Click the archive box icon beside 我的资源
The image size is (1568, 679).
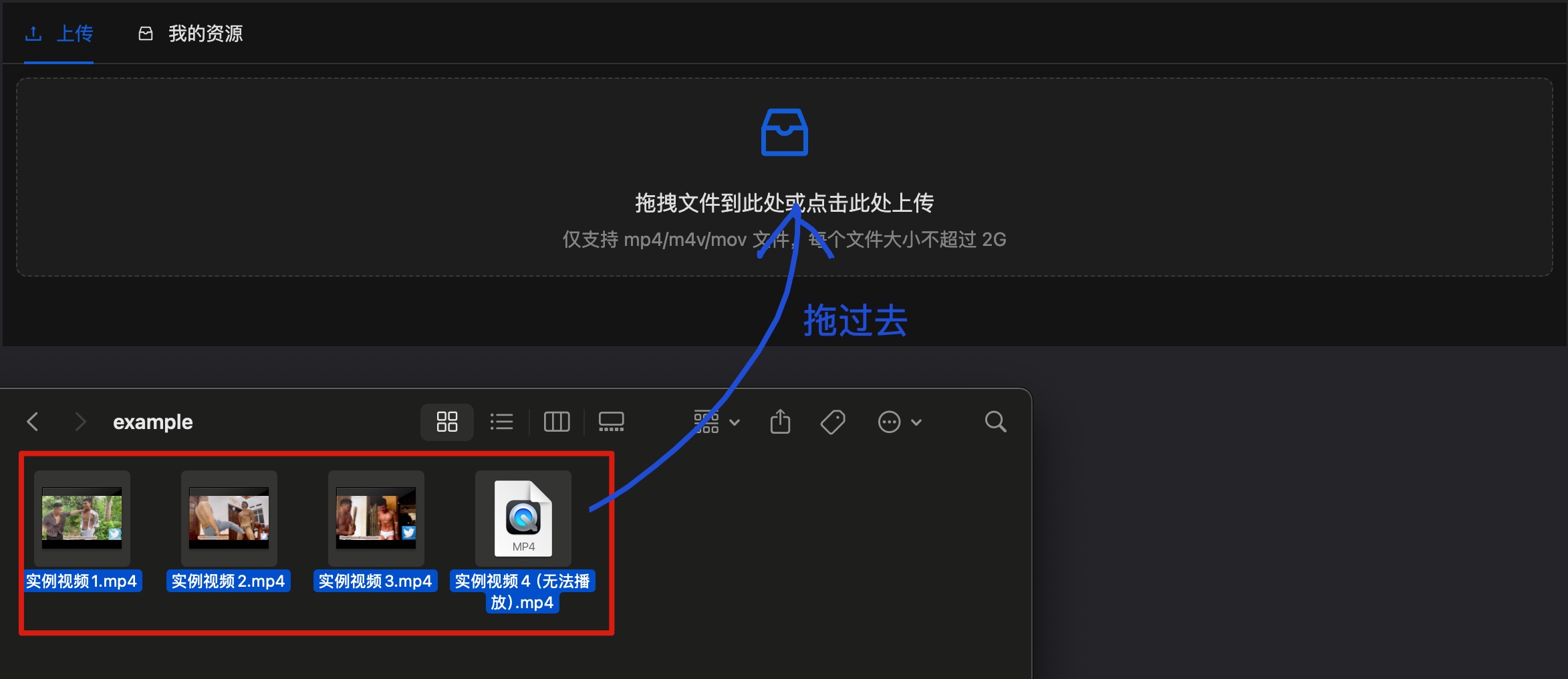(146, 33)
